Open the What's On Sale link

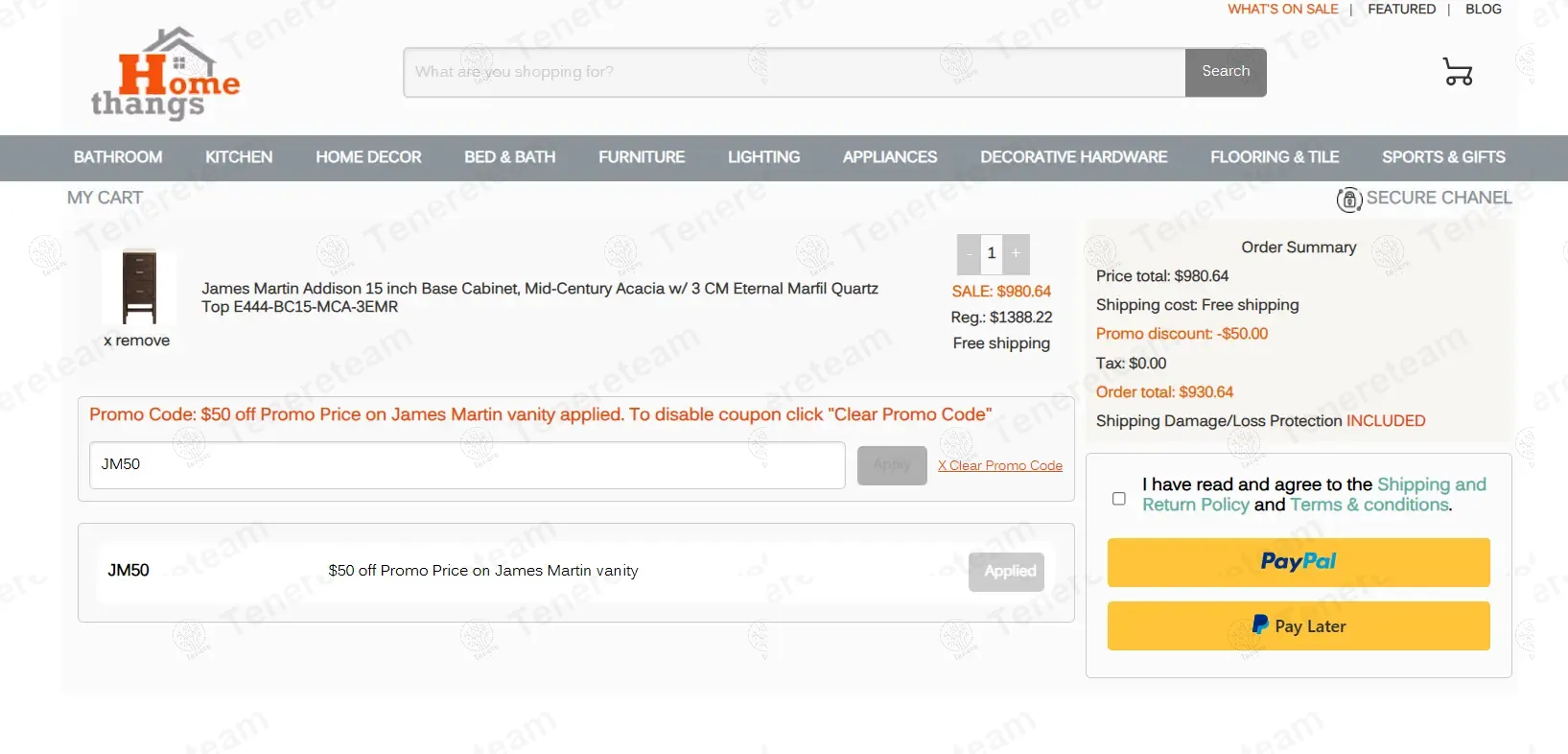coord(1283,10)
